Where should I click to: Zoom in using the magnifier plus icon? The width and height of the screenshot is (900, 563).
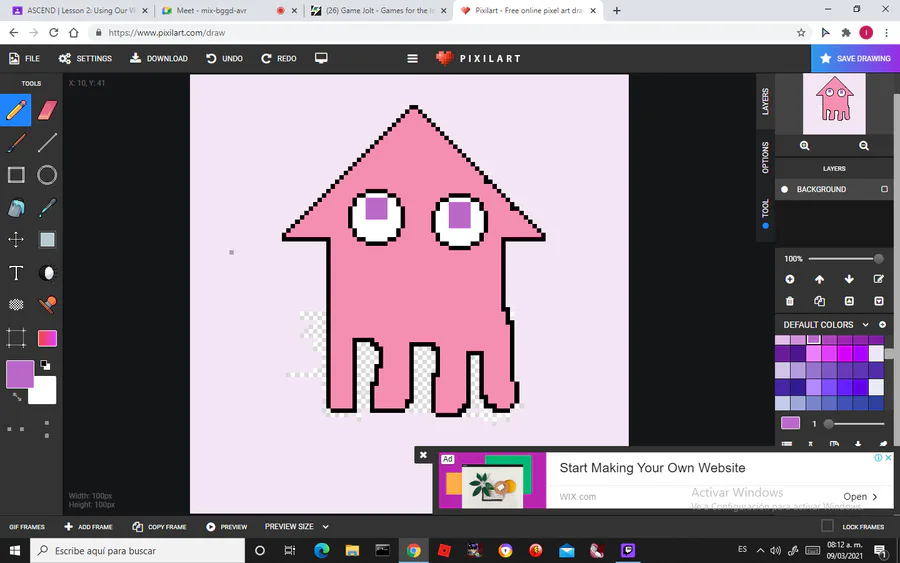coord(805,146)
